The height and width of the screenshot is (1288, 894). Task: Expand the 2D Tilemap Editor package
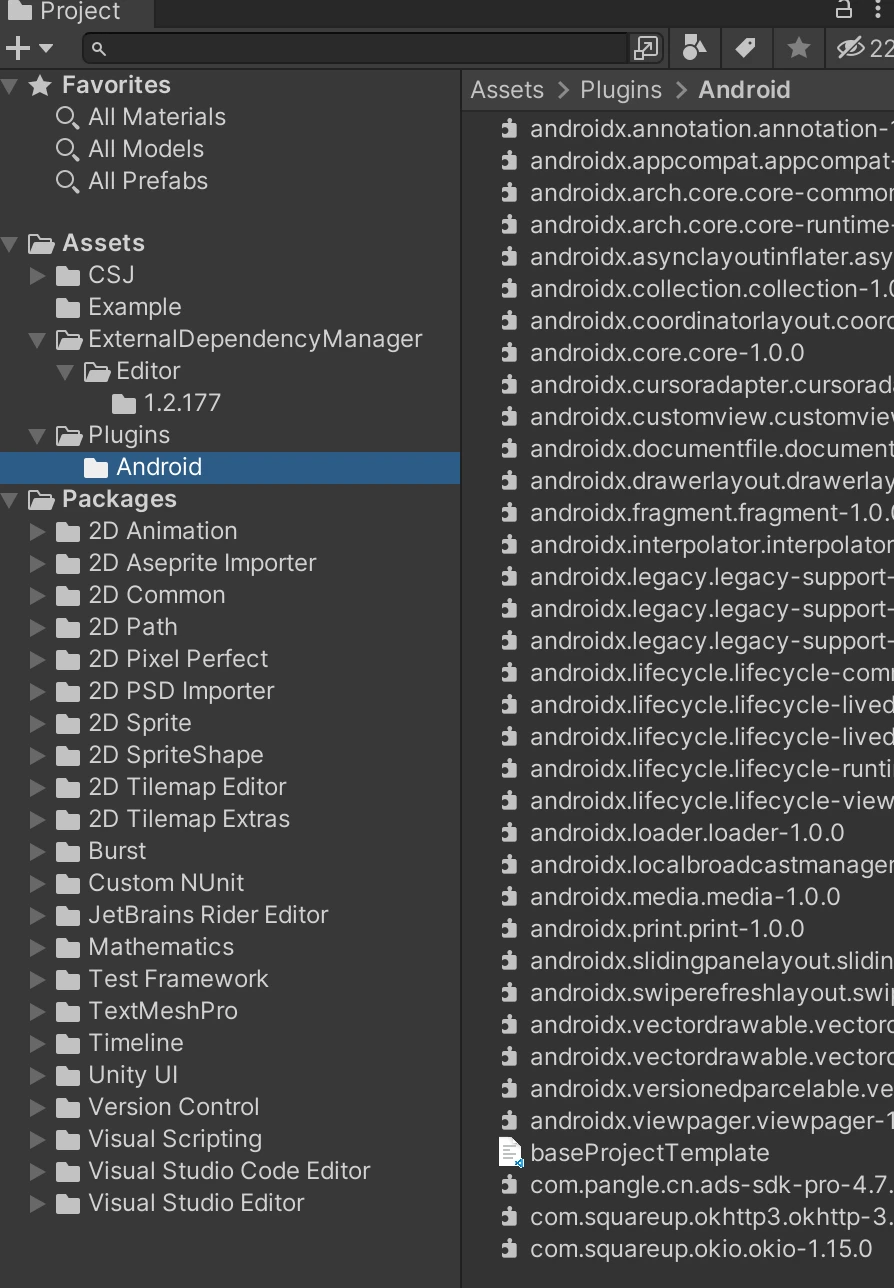point(38,787)
